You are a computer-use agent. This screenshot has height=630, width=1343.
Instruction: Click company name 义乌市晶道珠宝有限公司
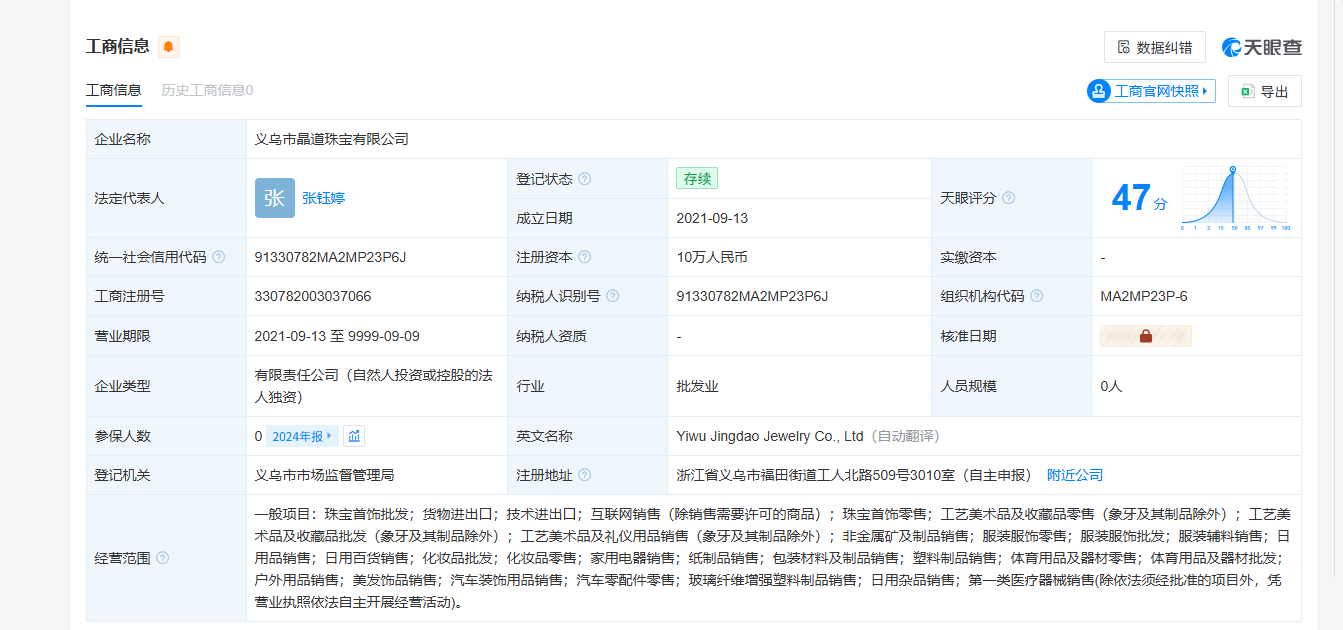coord(332,139)
